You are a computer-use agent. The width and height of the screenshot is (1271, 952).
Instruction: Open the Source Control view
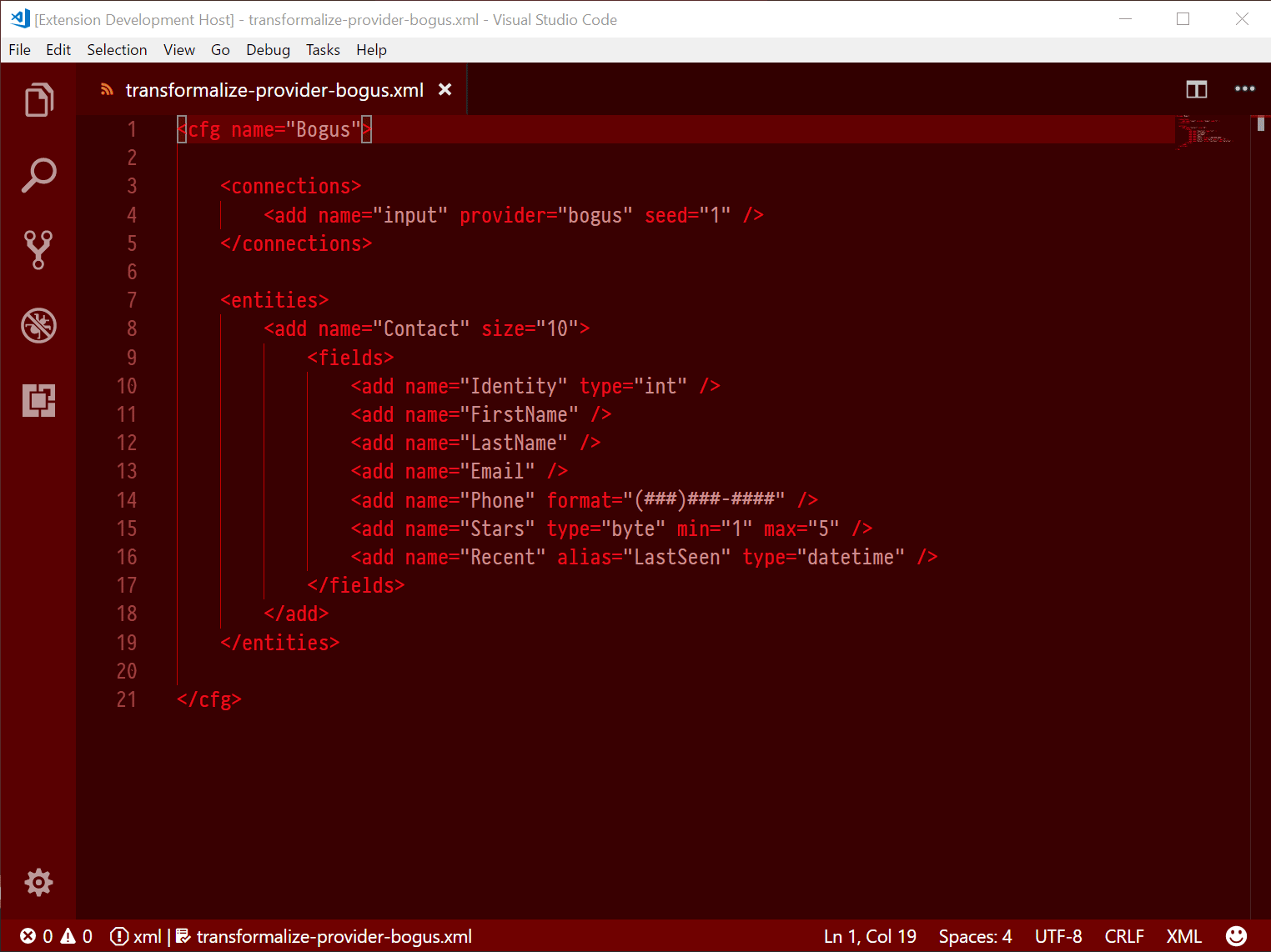38,250
